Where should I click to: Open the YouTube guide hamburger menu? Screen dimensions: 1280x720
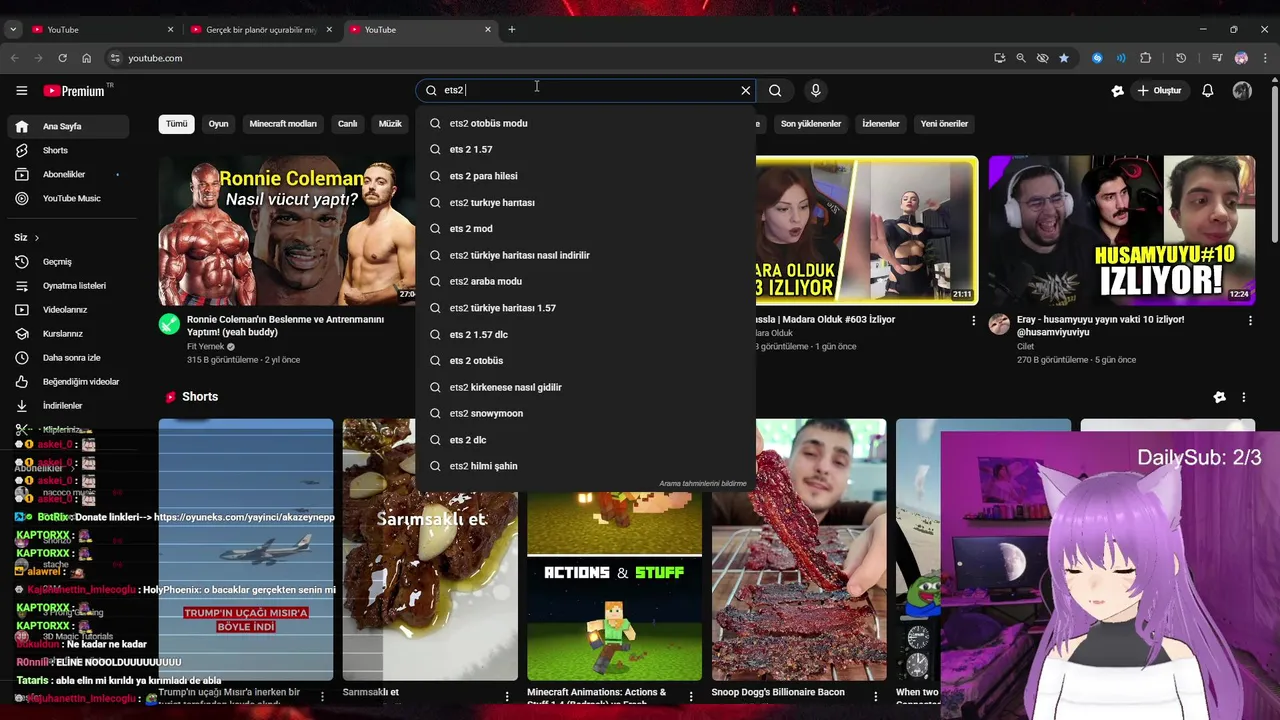(21, 90)
